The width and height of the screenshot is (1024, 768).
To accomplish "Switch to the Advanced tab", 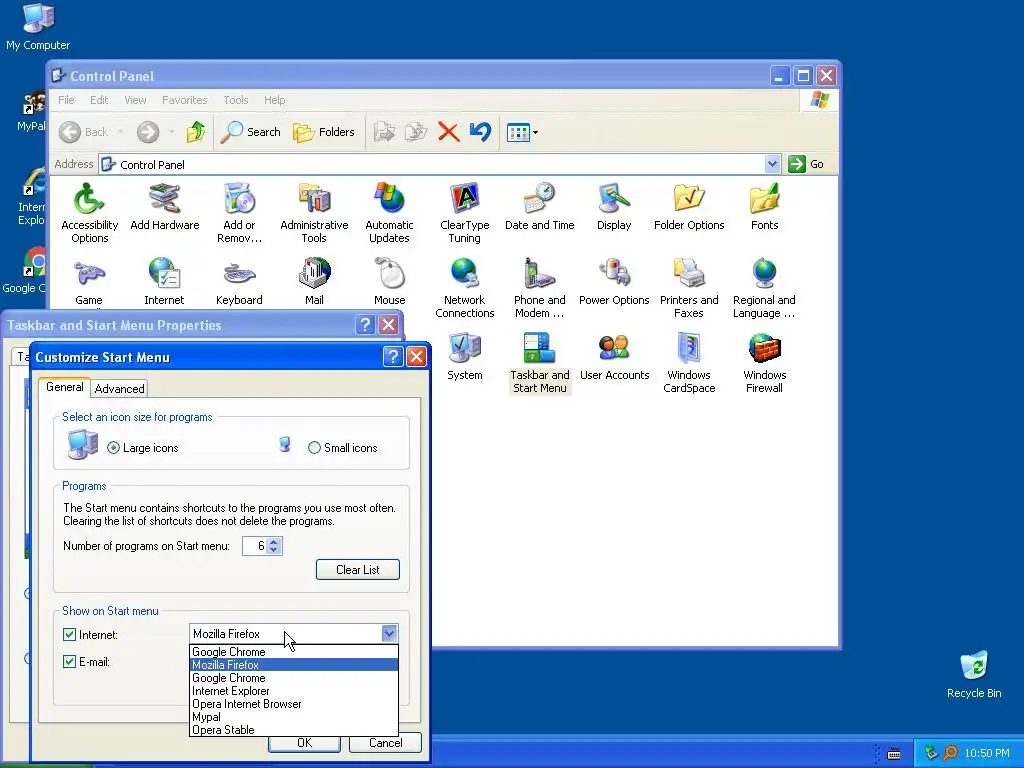I will click(x=120, y=389).
